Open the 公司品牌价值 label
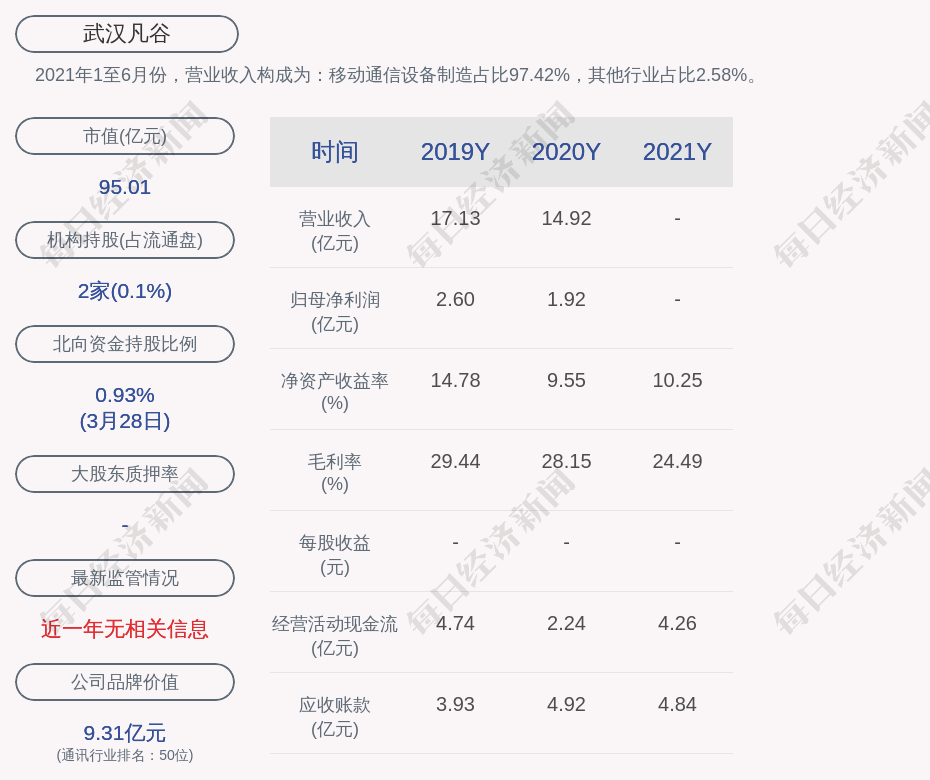Image resolution: width=930 pixels, height=780 pixels. pos(125,682)
